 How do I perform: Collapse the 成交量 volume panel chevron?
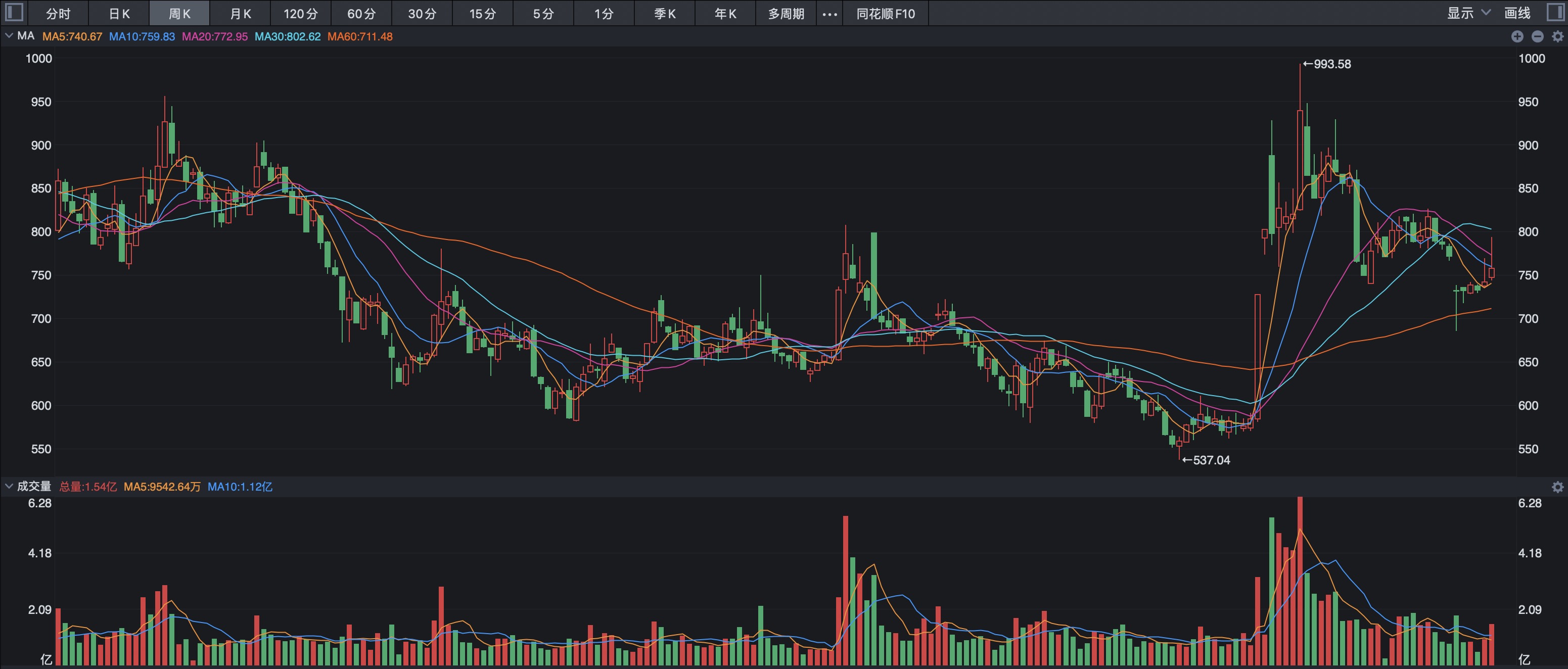pyautogui.click(x=9, y=487)
